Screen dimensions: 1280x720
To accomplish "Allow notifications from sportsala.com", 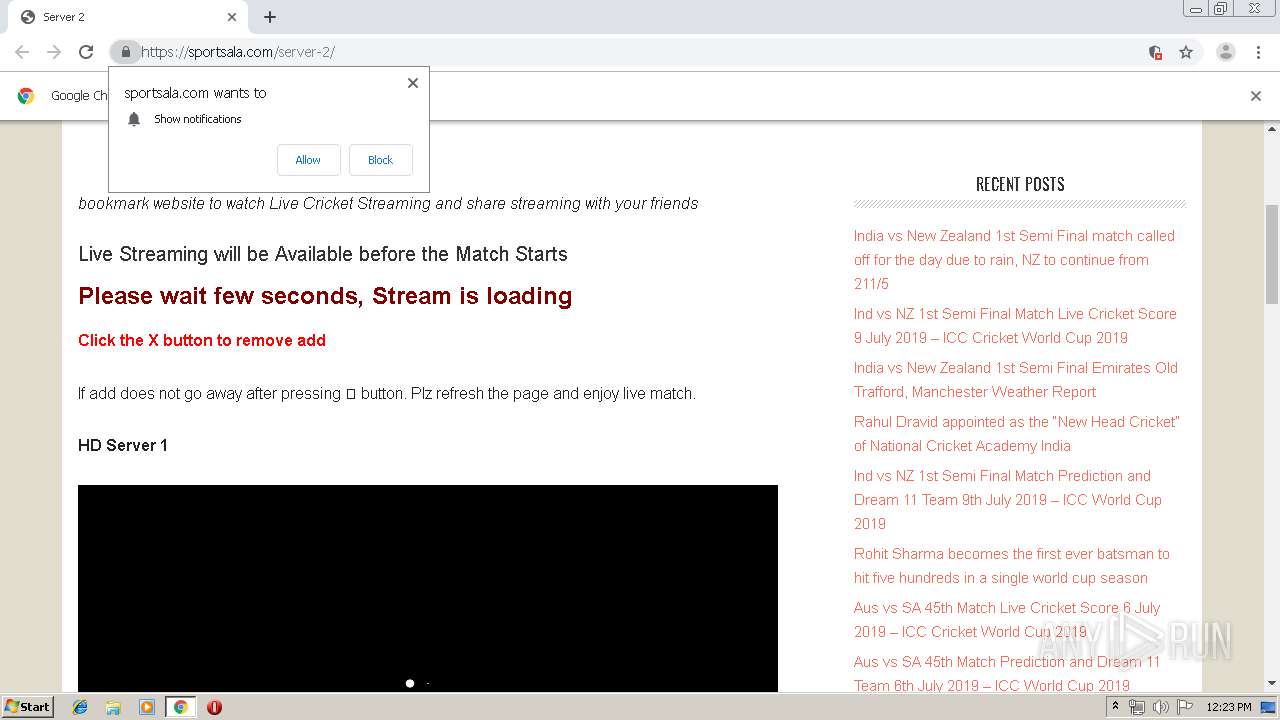I will [x=308, y=160].
